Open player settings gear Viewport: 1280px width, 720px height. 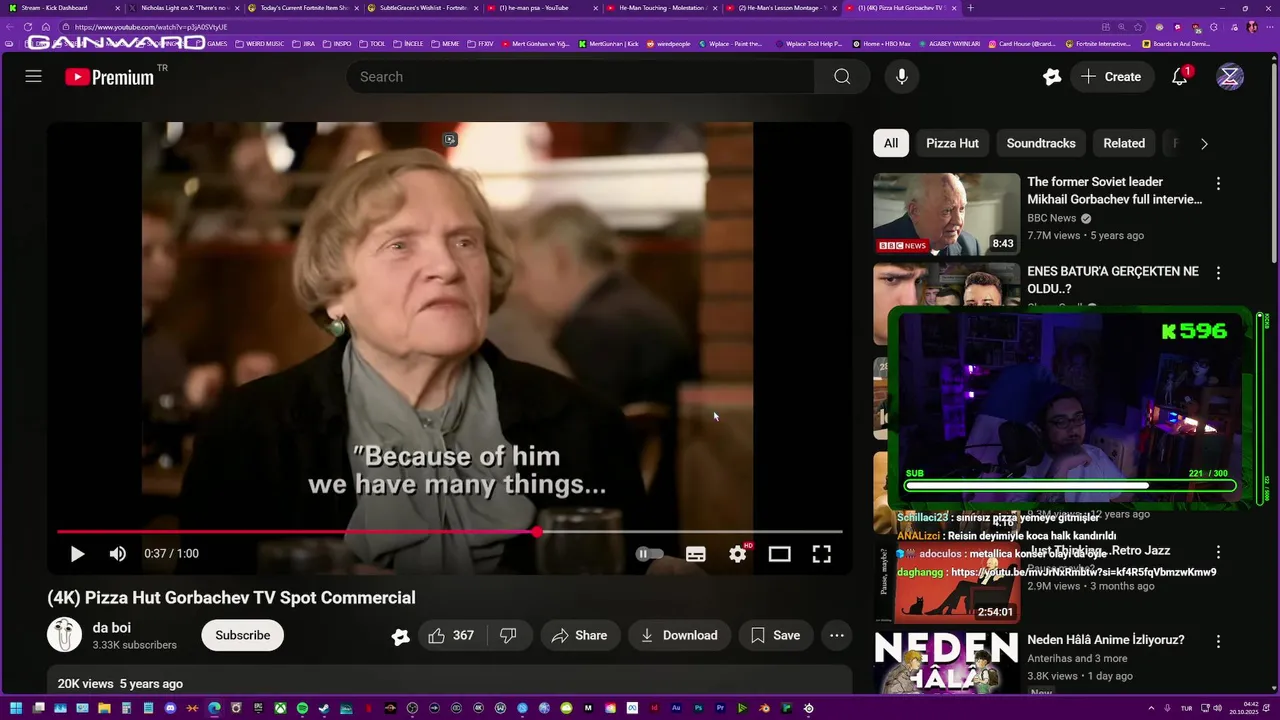coord(738,554)
